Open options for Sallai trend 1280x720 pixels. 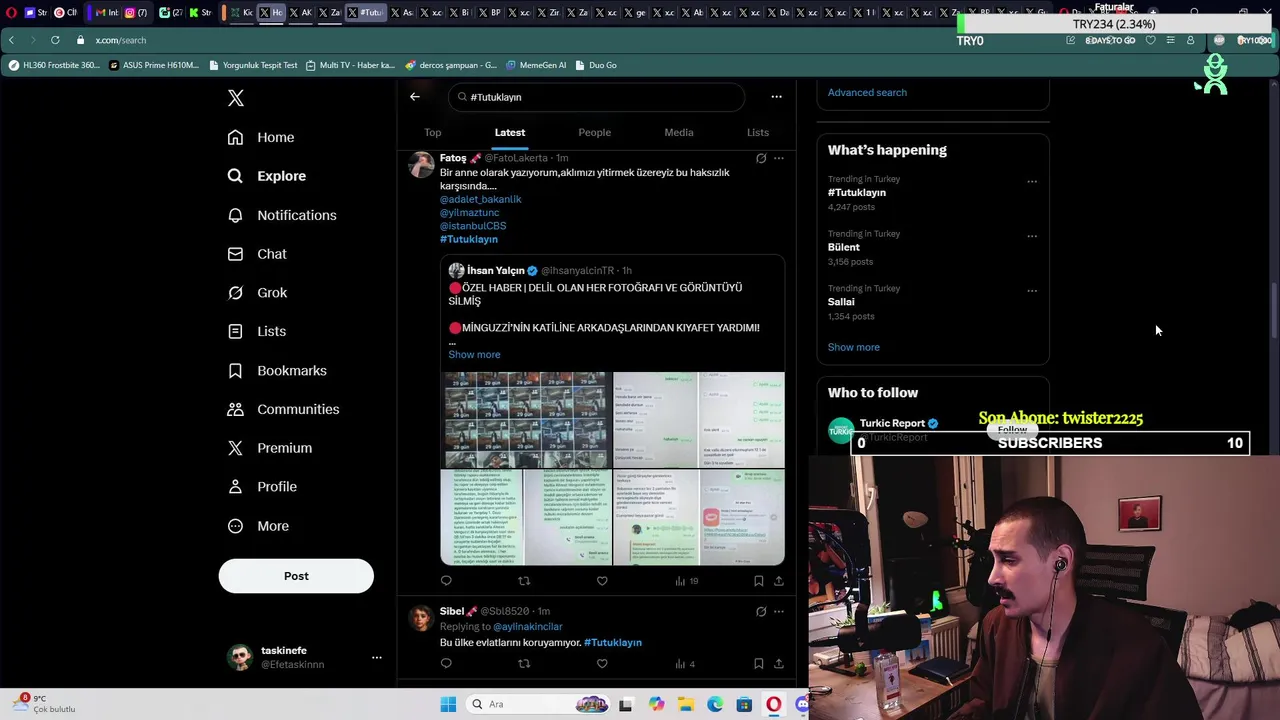click(1032, 291)
